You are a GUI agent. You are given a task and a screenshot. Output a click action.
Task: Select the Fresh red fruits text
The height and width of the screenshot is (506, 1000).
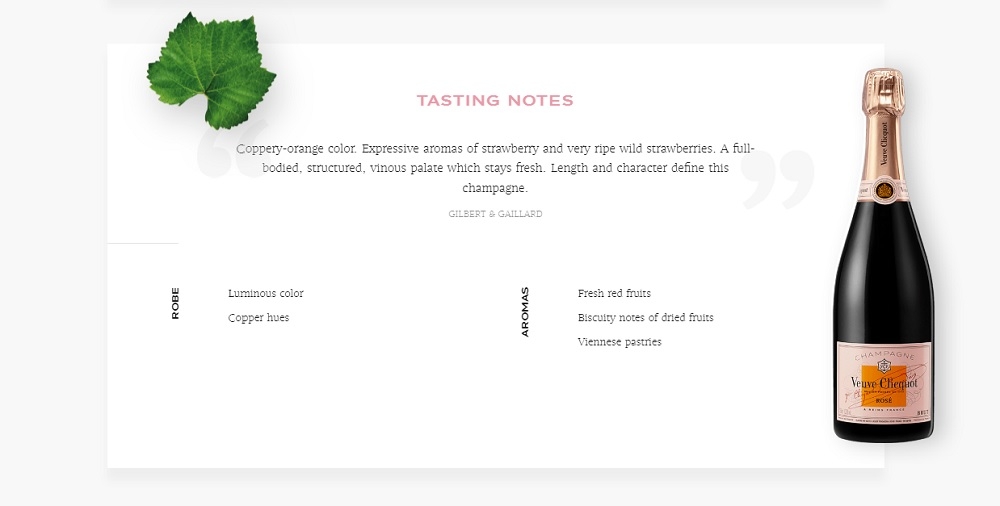tap(614, 294)
